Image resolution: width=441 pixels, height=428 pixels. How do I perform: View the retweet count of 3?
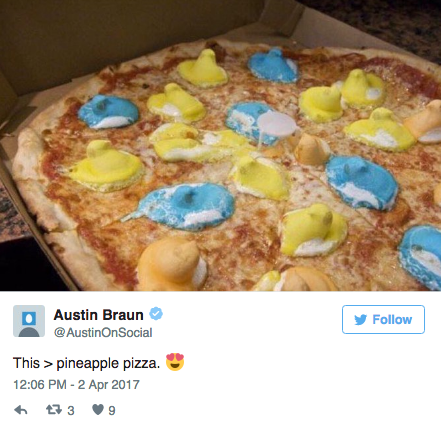(71, 411)
